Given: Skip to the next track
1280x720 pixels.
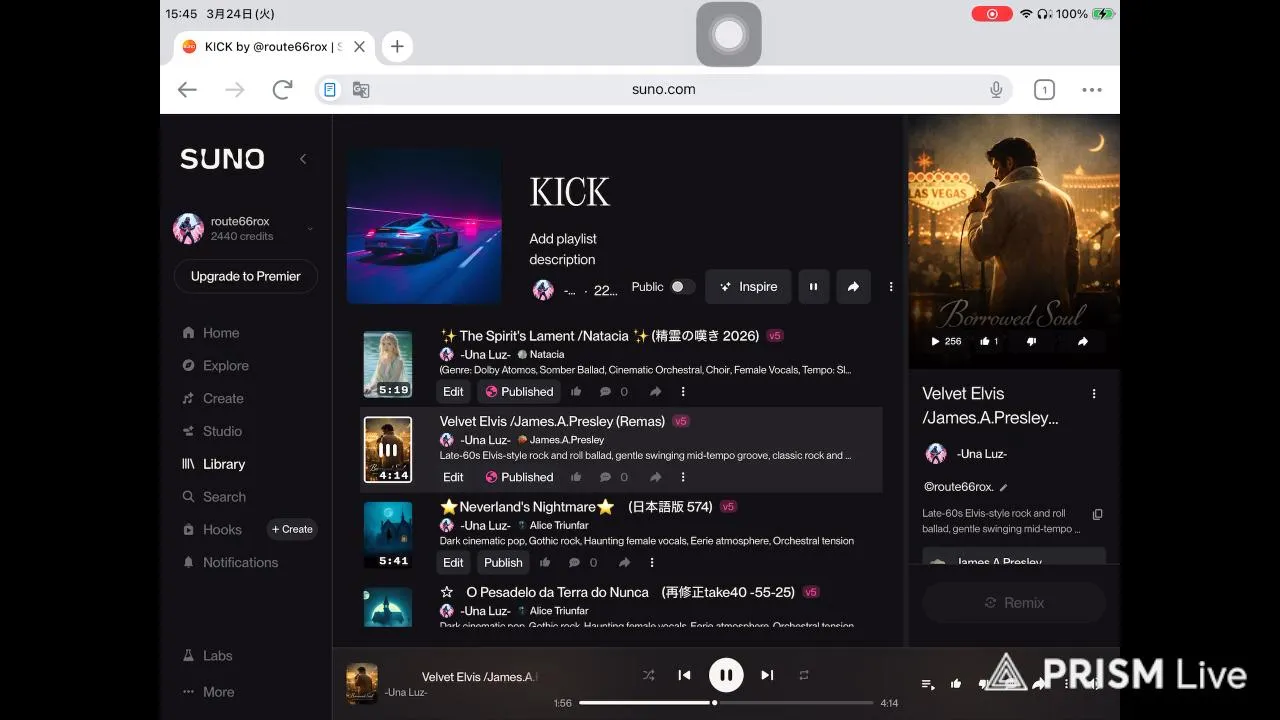Looking at the screenshot, I should click(767, 675).
